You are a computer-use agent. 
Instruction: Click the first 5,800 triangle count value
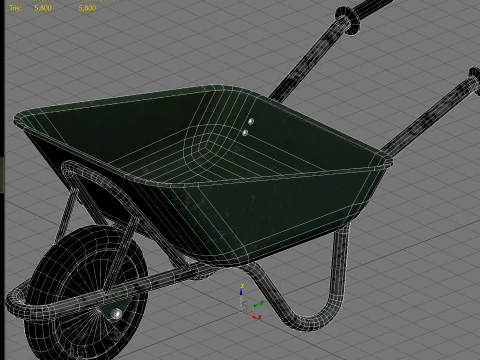coord(43,8)
